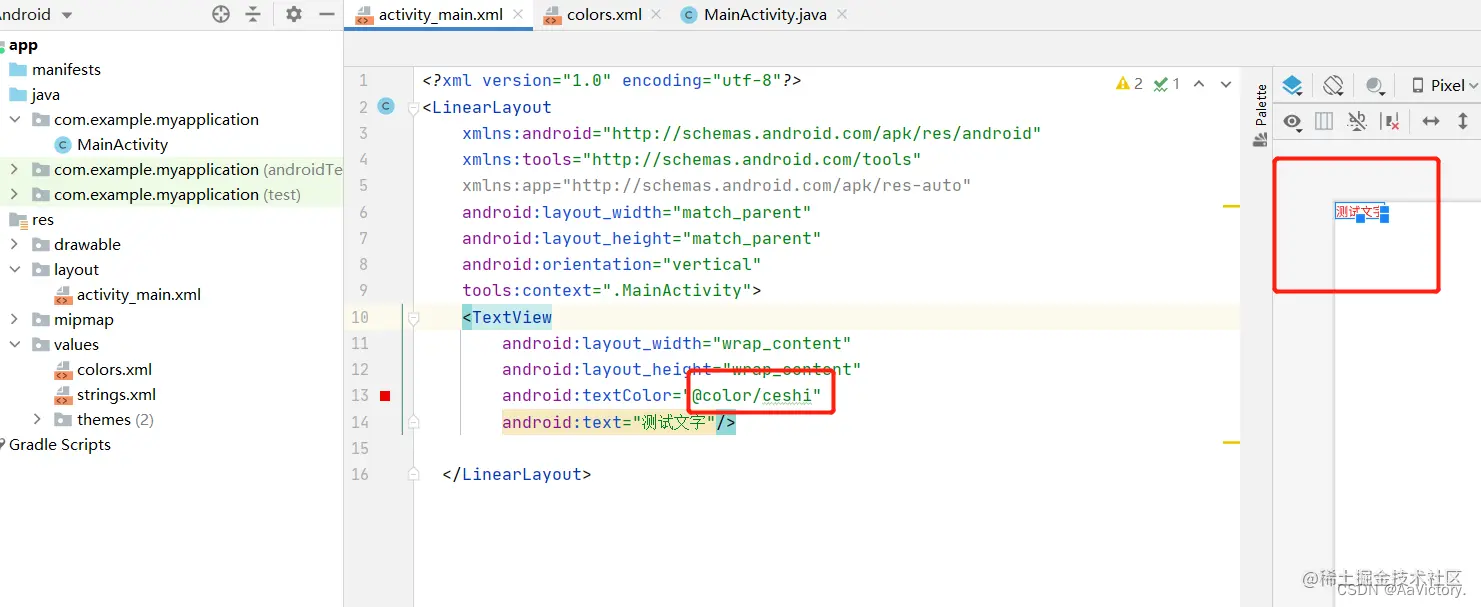Collapse the values folder
Screen dimensions: 1481x607
pyautogui.click(x=15, y=344)
